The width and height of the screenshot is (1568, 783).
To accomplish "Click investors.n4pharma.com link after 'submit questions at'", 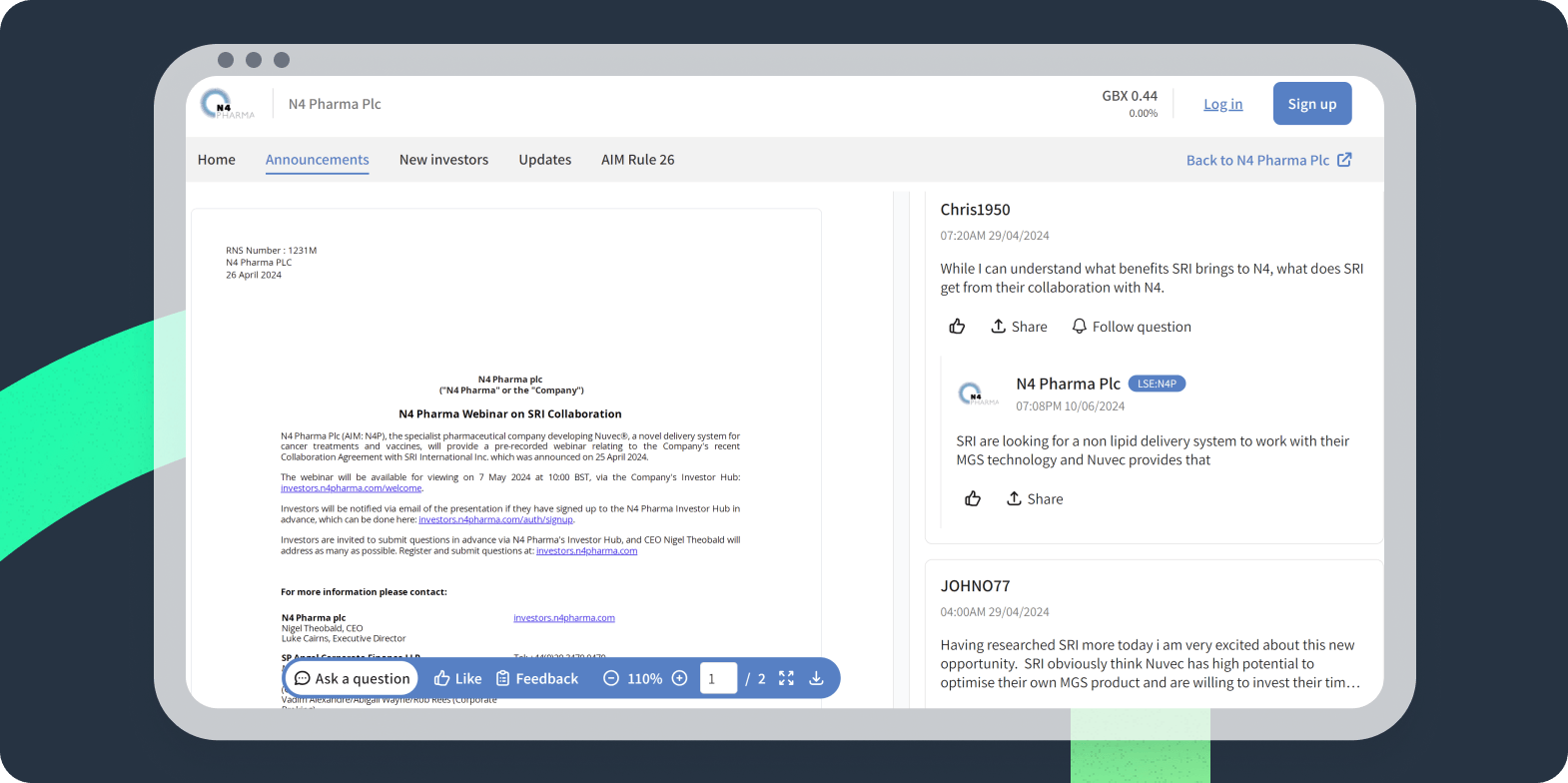I will point(586,551).
